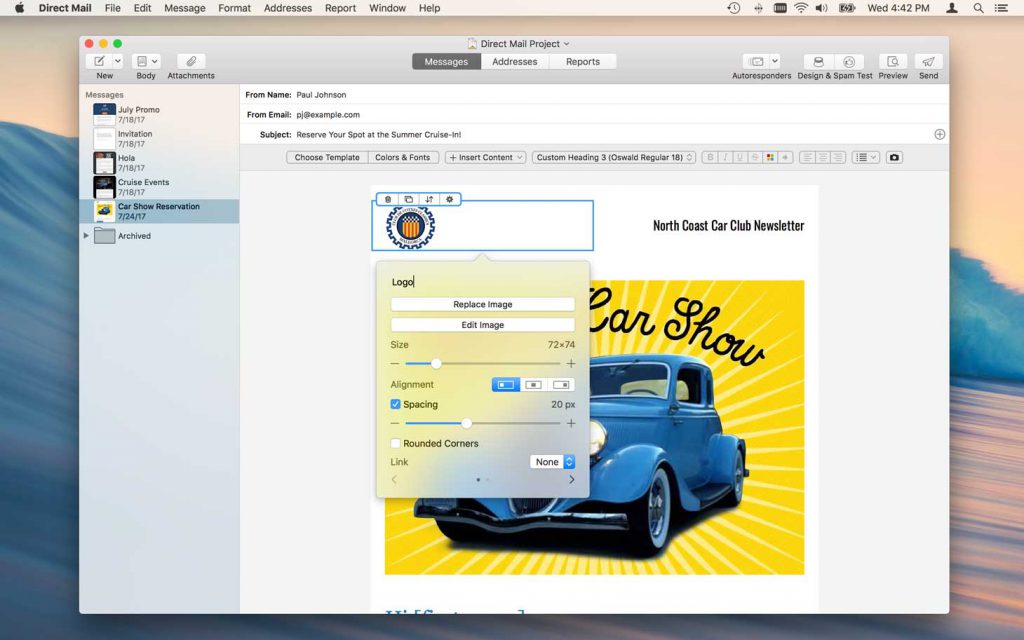Switch to the Addresses tab

(x=515, y=61)
